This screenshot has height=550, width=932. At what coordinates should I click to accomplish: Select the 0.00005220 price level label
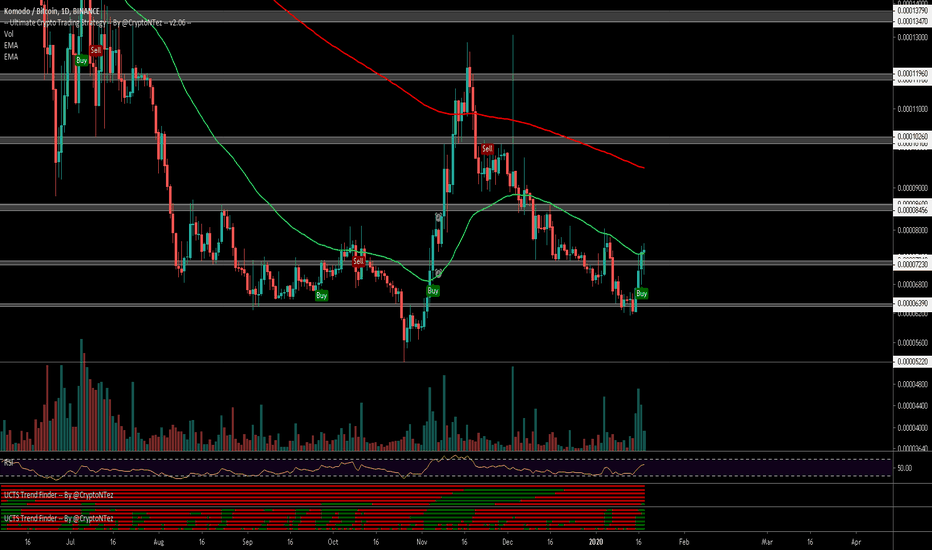[x=912, y=362]
